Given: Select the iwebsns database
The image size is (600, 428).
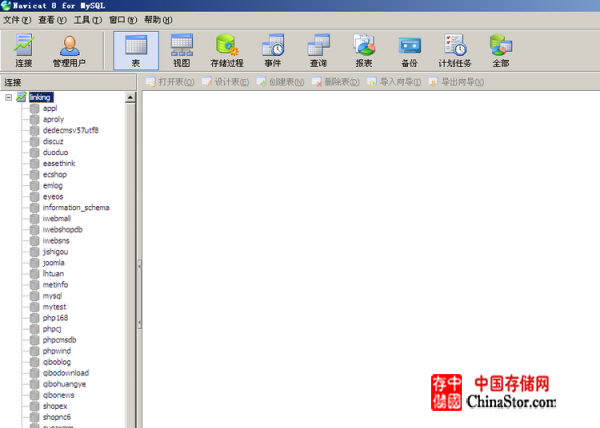Looking at the screenshot, I should [56, 241].
